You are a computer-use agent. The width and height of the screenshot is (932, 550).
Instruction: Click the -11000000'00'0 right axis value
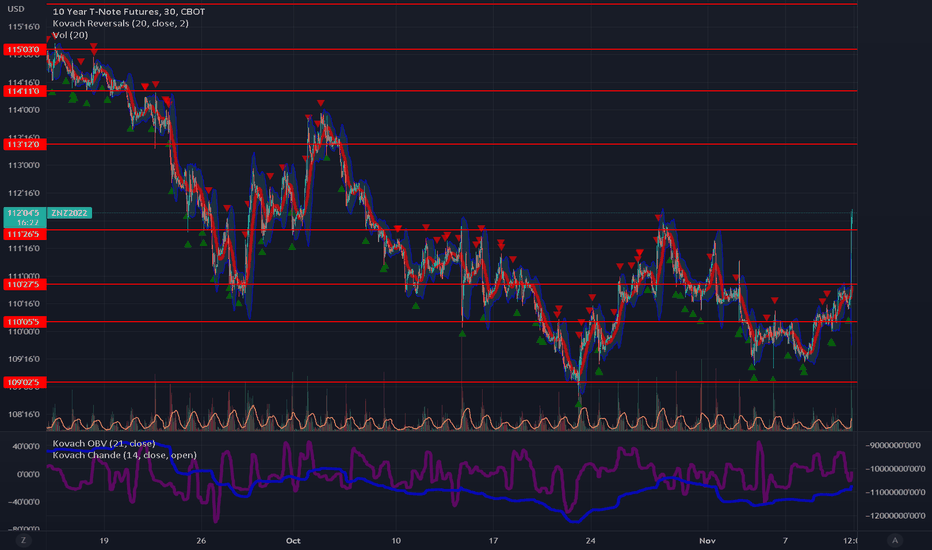895,492
